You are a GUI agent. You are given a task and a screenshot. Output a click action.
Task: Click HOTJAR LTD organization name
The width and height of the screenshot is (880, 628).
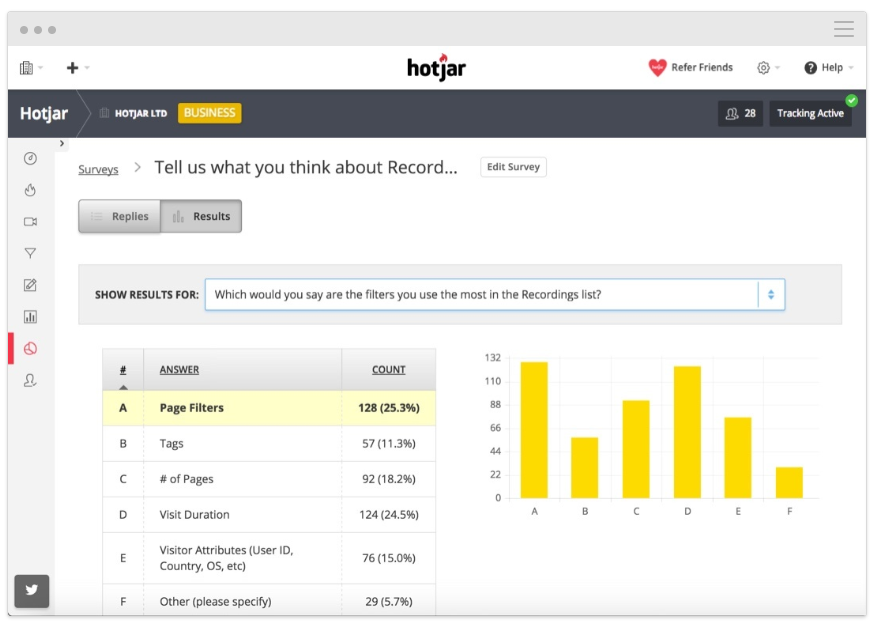coord(141,113)
